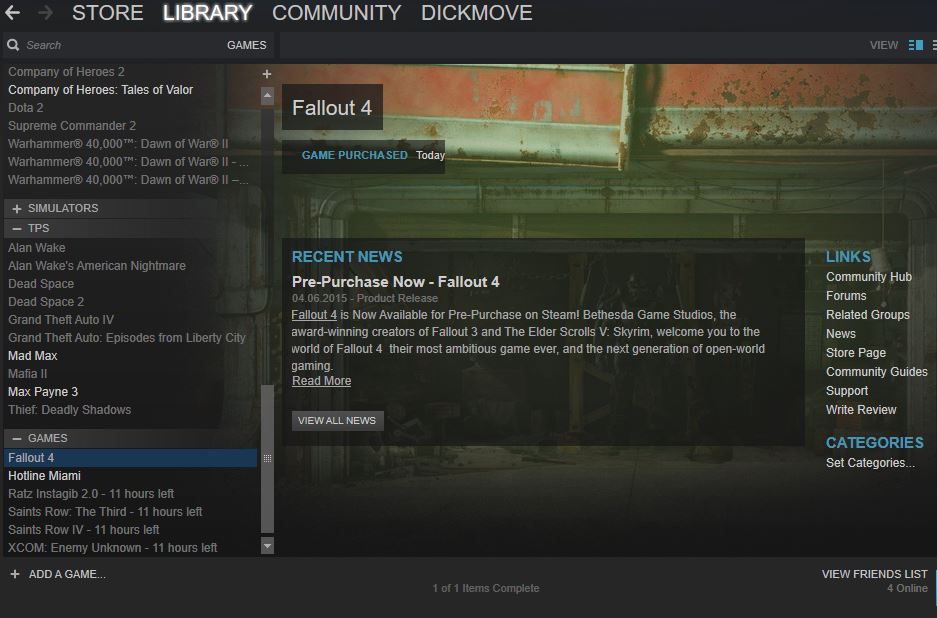Select Max Payne 3
Viewport: 937px width, 618px height.
43,391
